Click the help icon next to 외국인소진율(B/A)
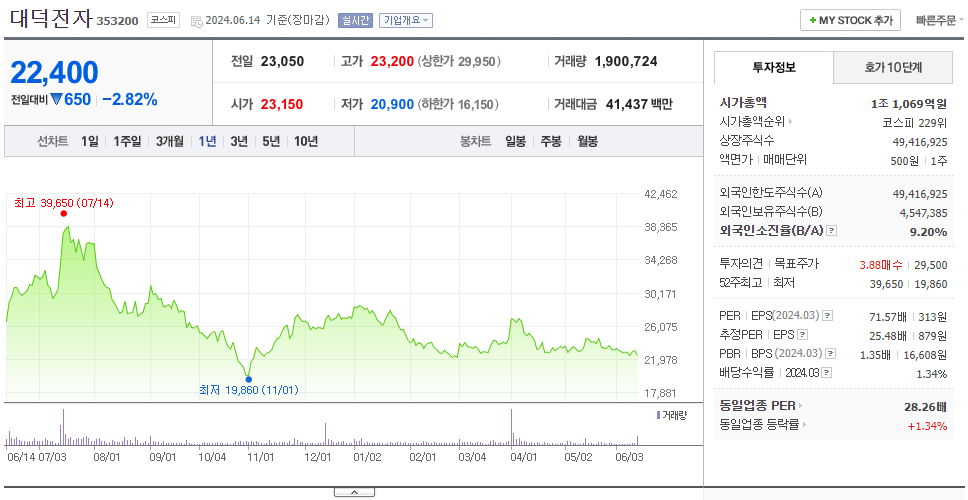Image resolution: width=968 pixels, height=500 pixels. click(x=832, y=231)
